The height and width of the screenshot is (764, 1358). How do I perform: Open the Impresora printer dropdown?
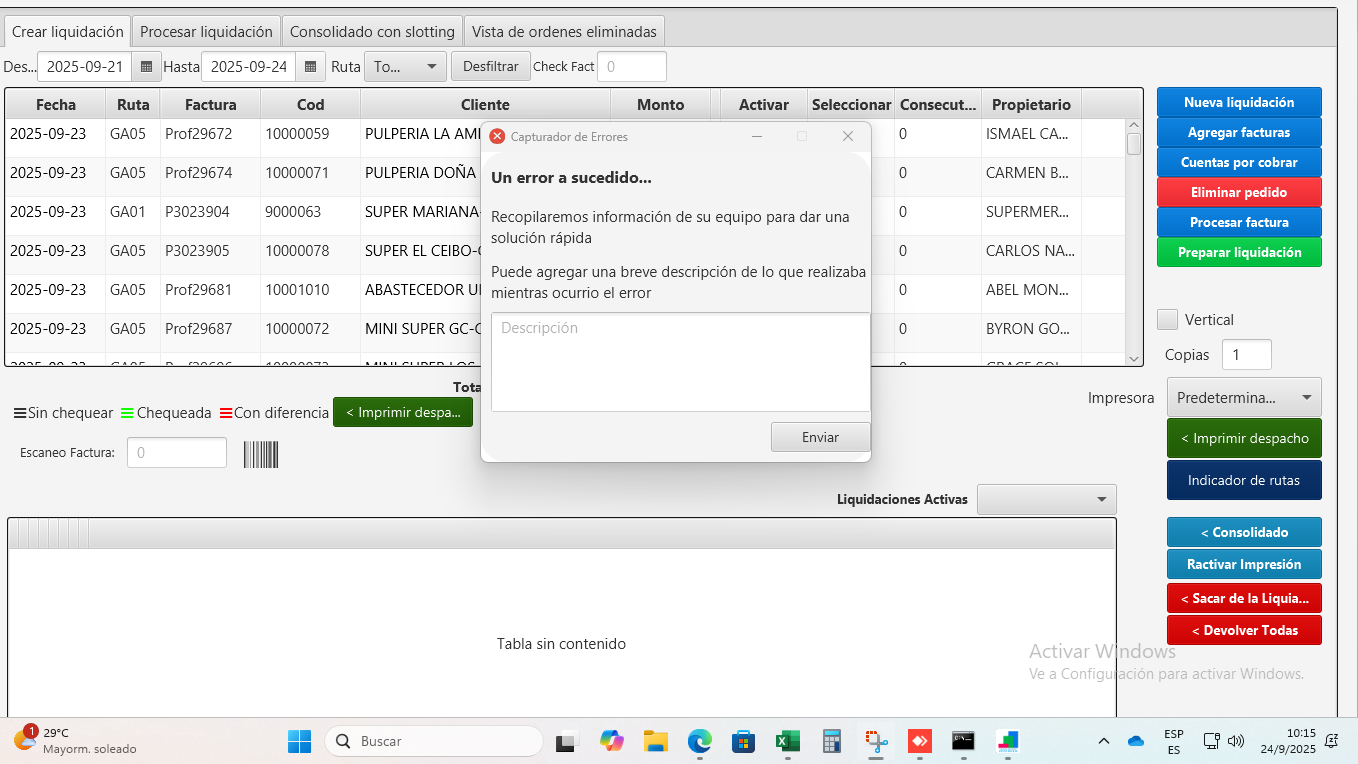pos(1243,397)
